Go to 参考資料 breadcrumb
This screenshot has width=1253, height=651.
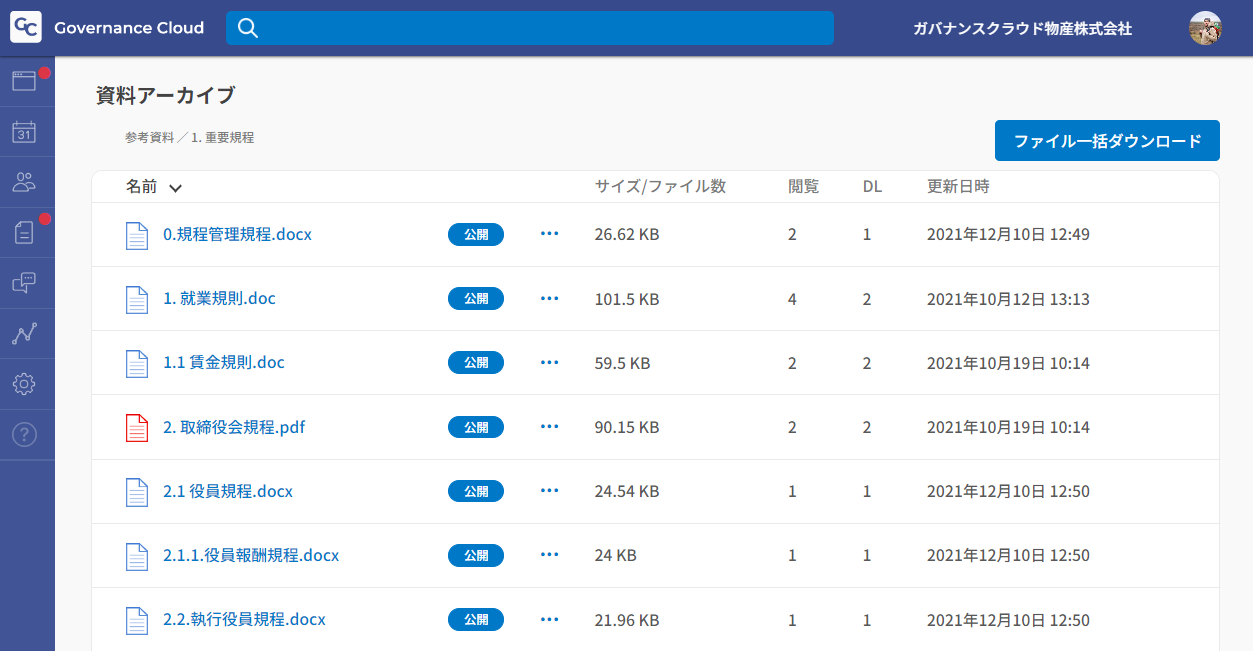(150, 137)
